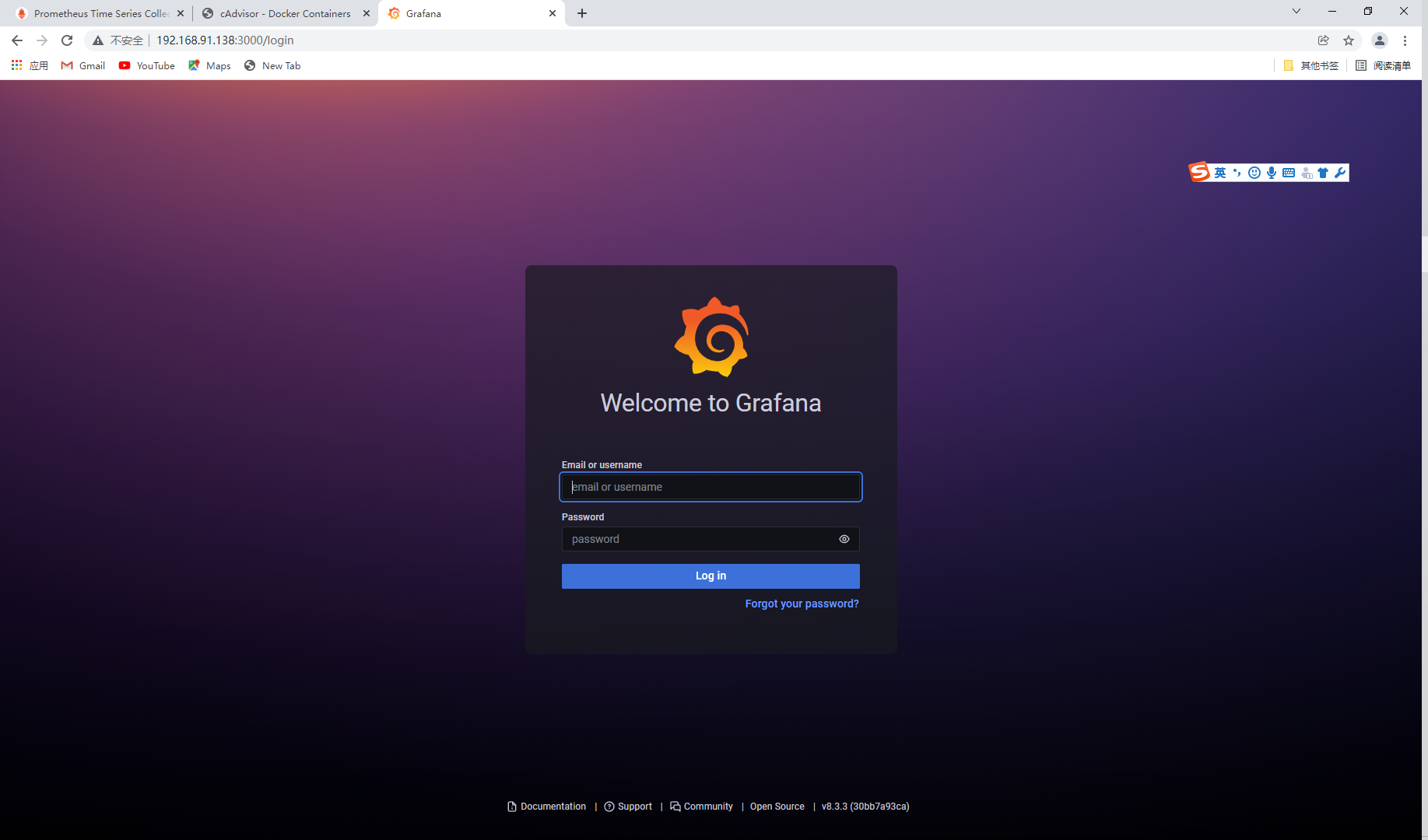This screenshot has height=840, width=1428.
Task: Open Sogou skin shirt icon
Action: tap(1323, 173)
